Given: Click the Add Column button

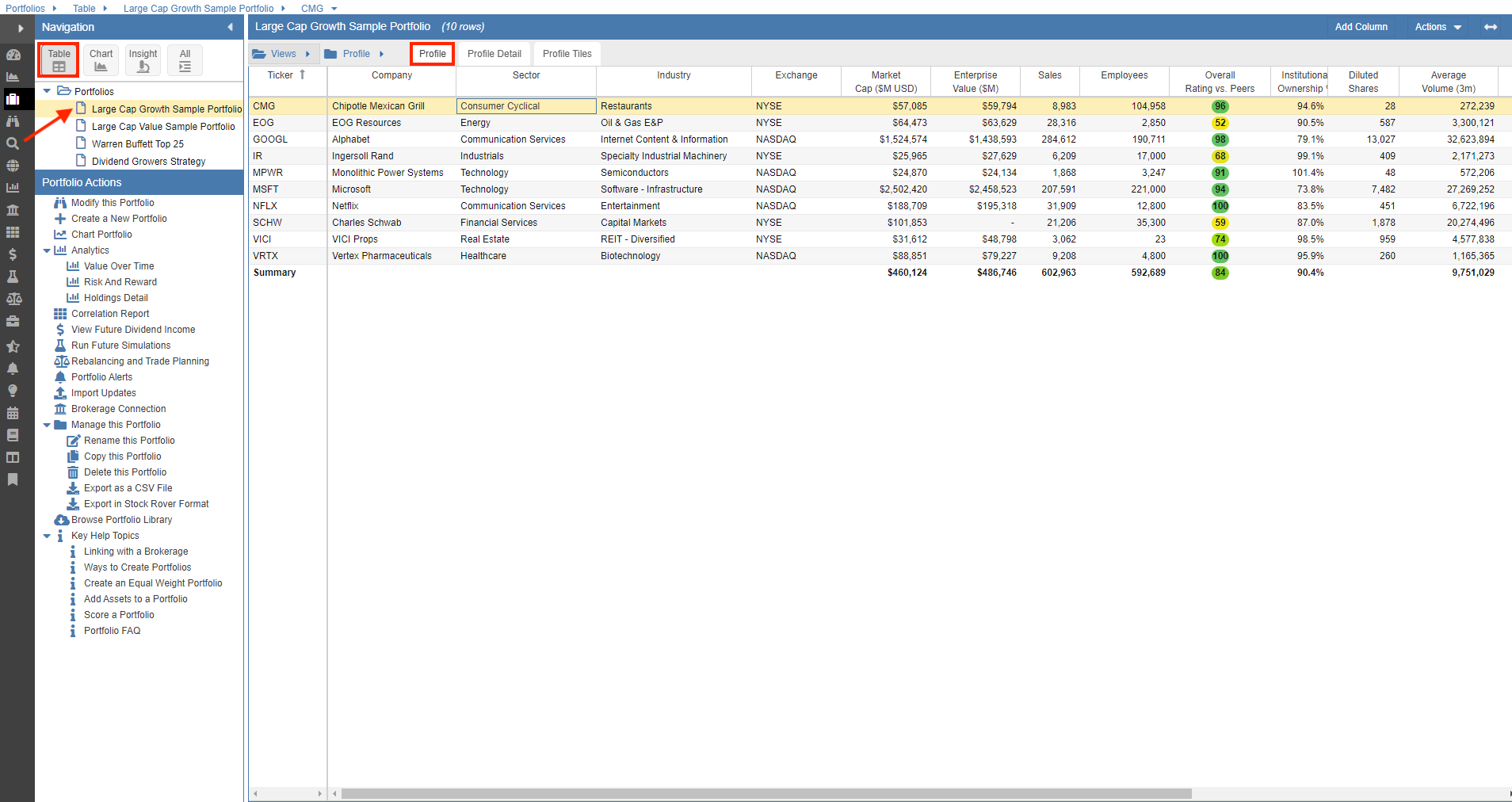Looking at the screenshot, I should (1361, 27).
